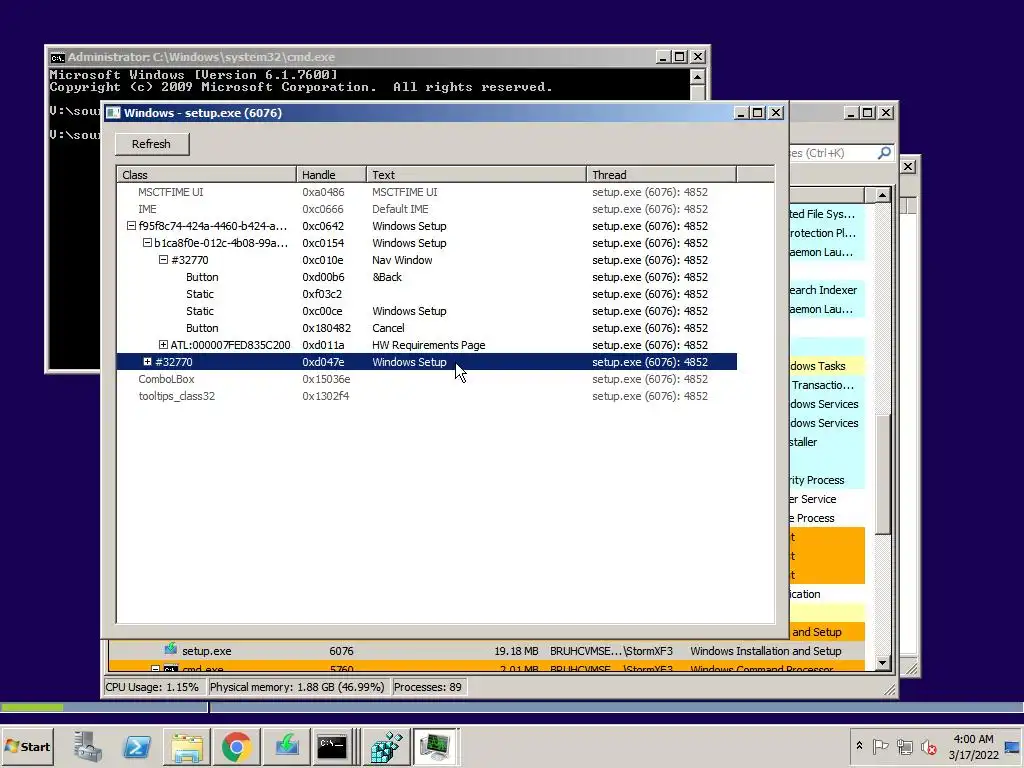The width and height of the screenshot is (1024, 768).
Task: Switch to Windows Setup taskbar icon
Action: [x=287, y=746]
